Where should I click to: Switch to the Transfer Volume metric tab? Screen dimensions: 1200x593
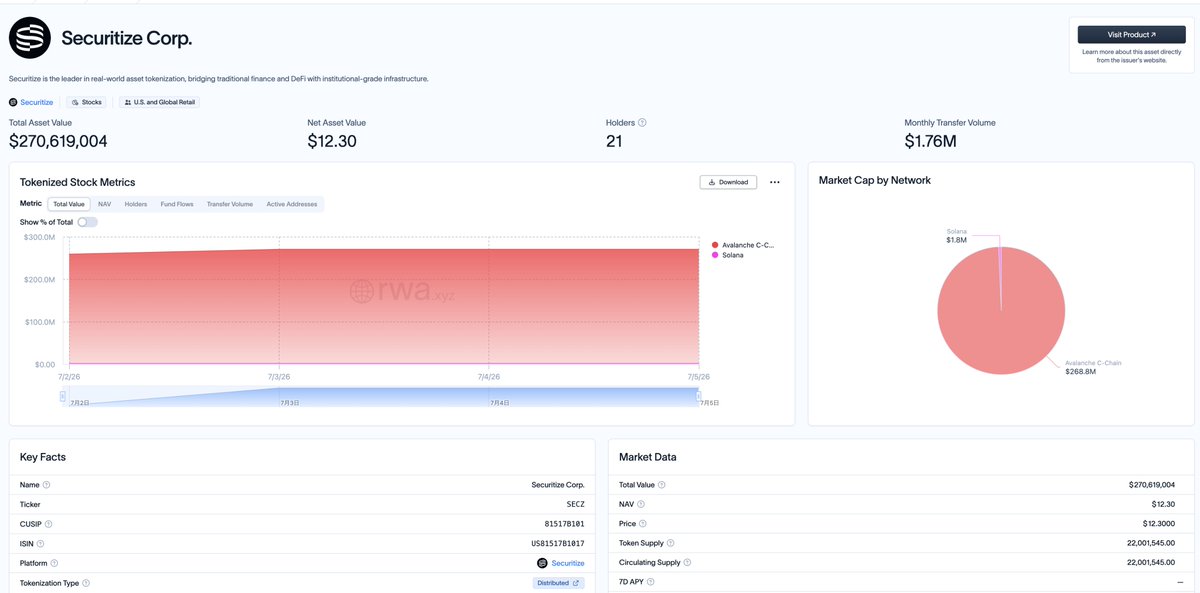click(x=230, y=204)
